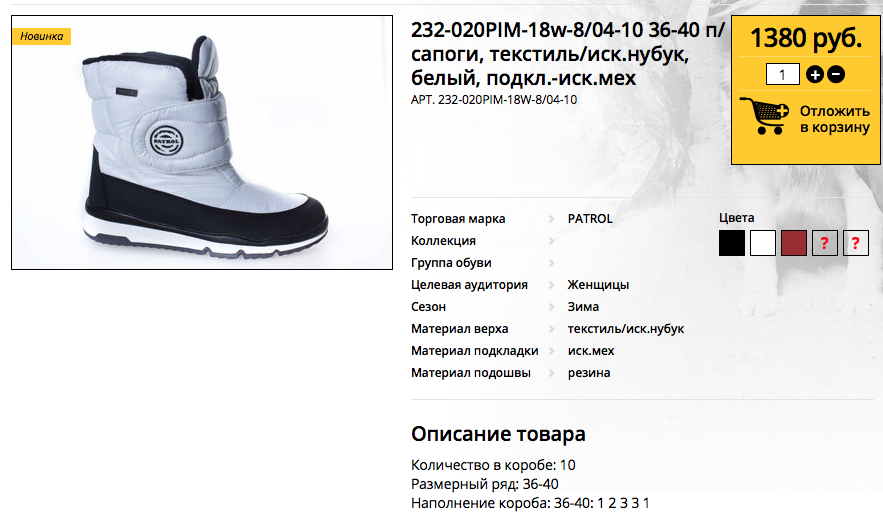Click the arrow next to Сезон
Screen dimensions: 883x532
click(551, 307)
